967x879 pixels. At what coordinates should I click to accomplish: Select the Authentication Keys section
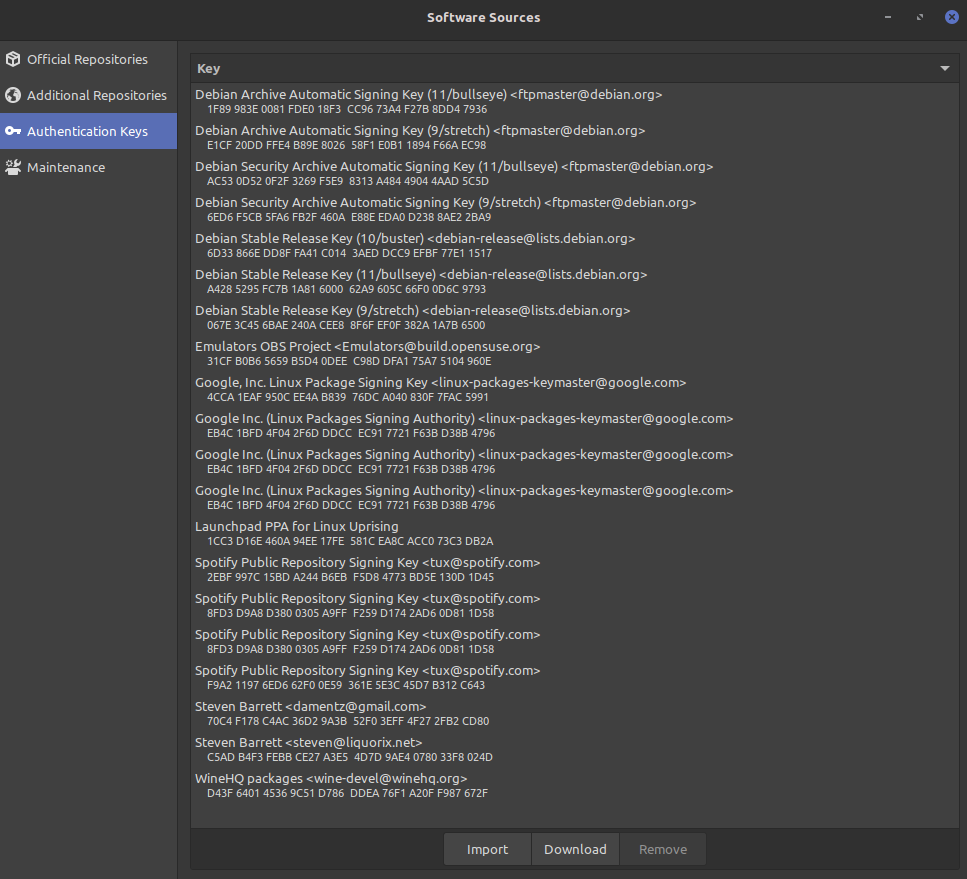point(88,131)
